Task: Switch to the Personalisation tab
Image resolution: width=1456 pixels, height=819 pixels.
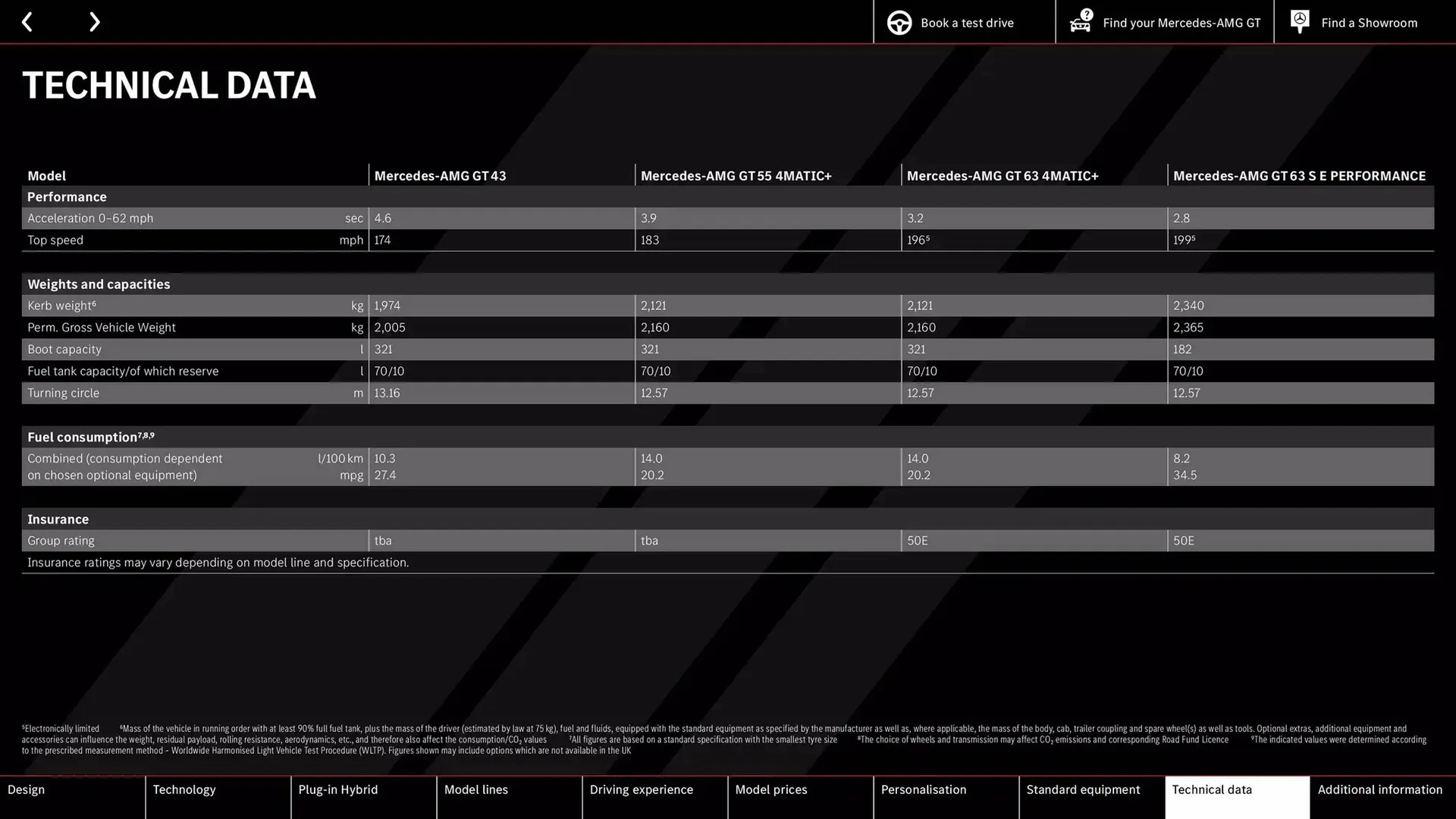Action: click(x=924, y=789)
